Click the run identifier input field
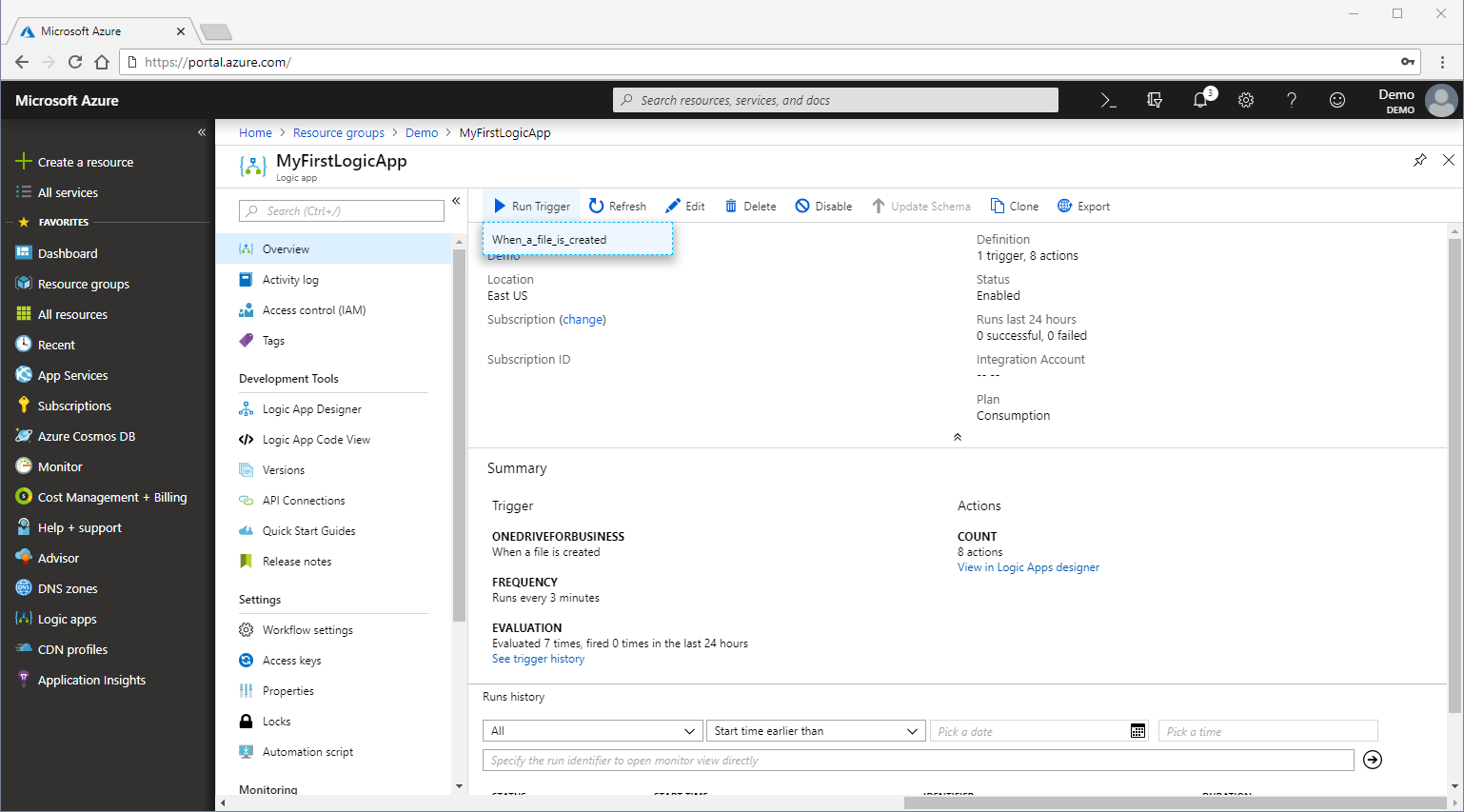The image size is (1464, 812). click(919, 761)
